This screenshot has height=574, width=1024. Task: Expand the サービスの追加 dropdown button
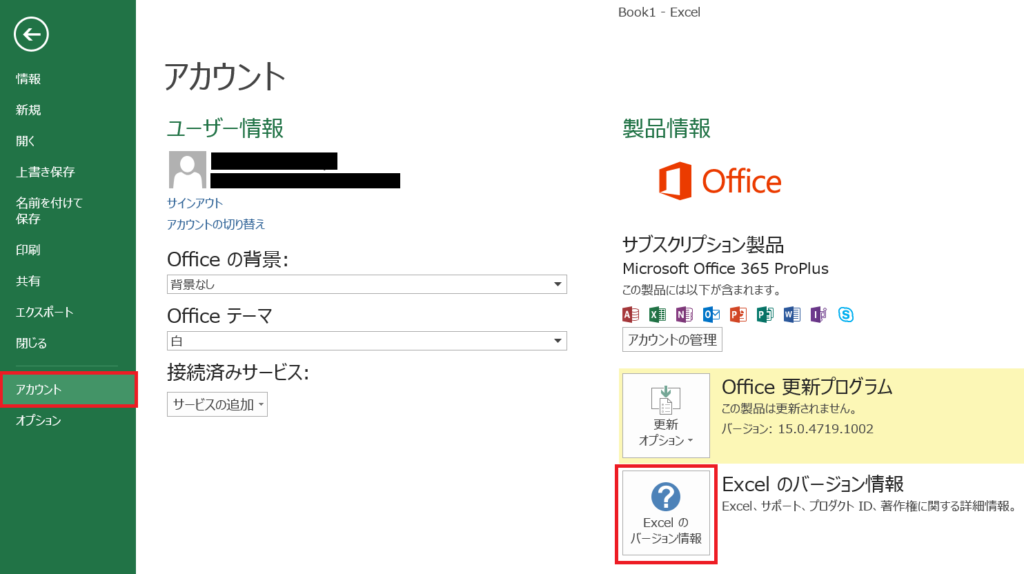tap(217, 405)
